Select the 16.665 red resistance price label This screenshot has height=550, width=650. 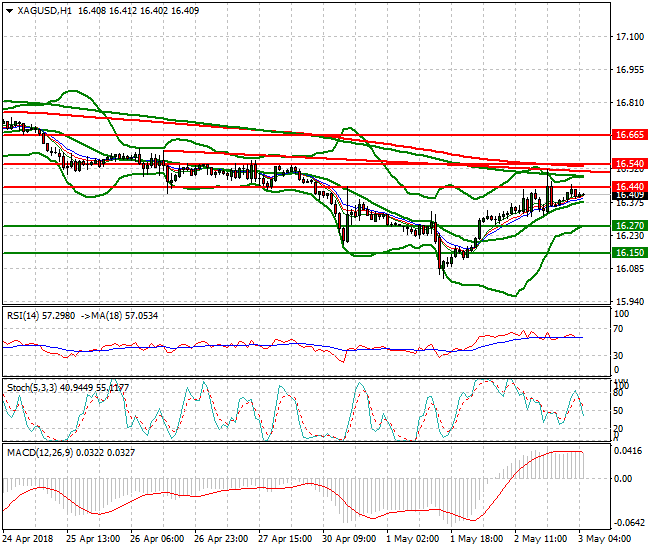[x=630, y=135]
